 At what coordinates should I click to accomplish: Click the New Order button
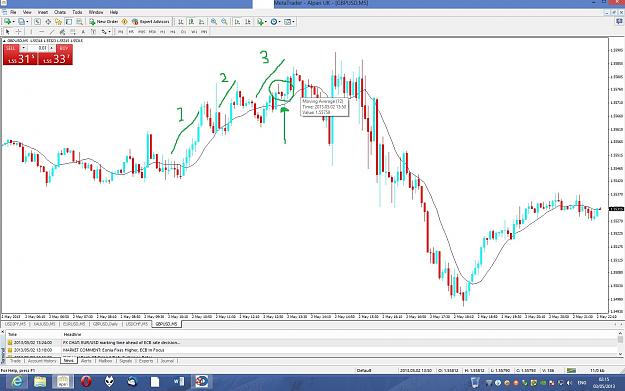[103, 22]
